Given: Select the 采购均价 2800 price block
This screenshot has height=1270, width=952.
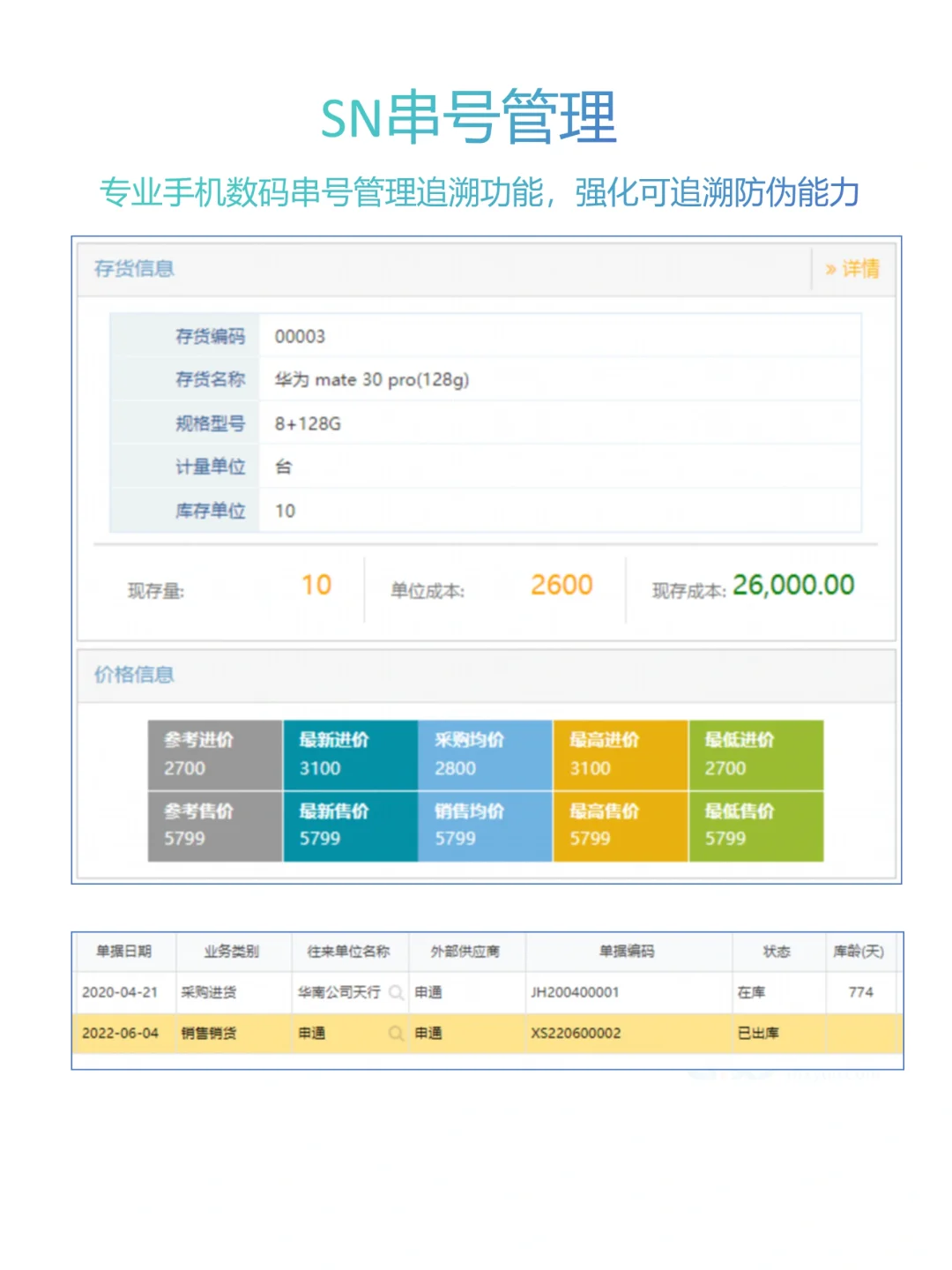Looking at the screenshot, I should (x=485, y=754).
